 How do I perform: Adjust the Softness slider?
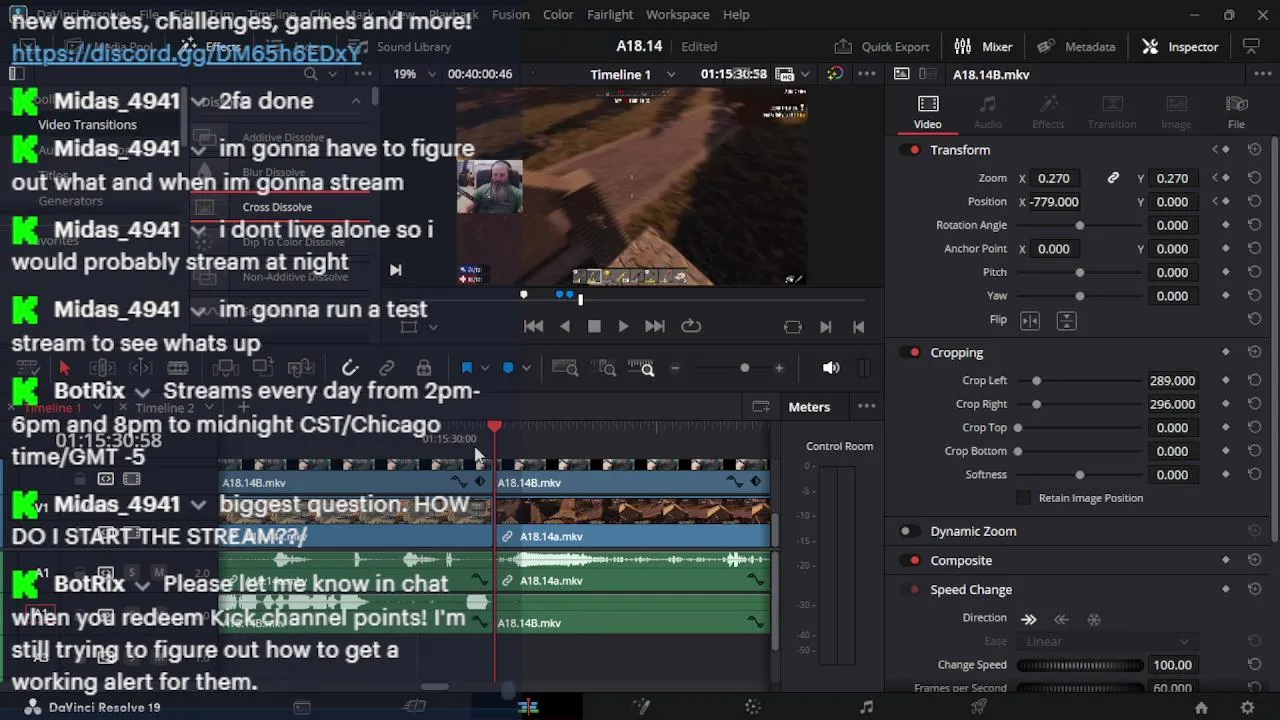click(x=1079, y=474)
